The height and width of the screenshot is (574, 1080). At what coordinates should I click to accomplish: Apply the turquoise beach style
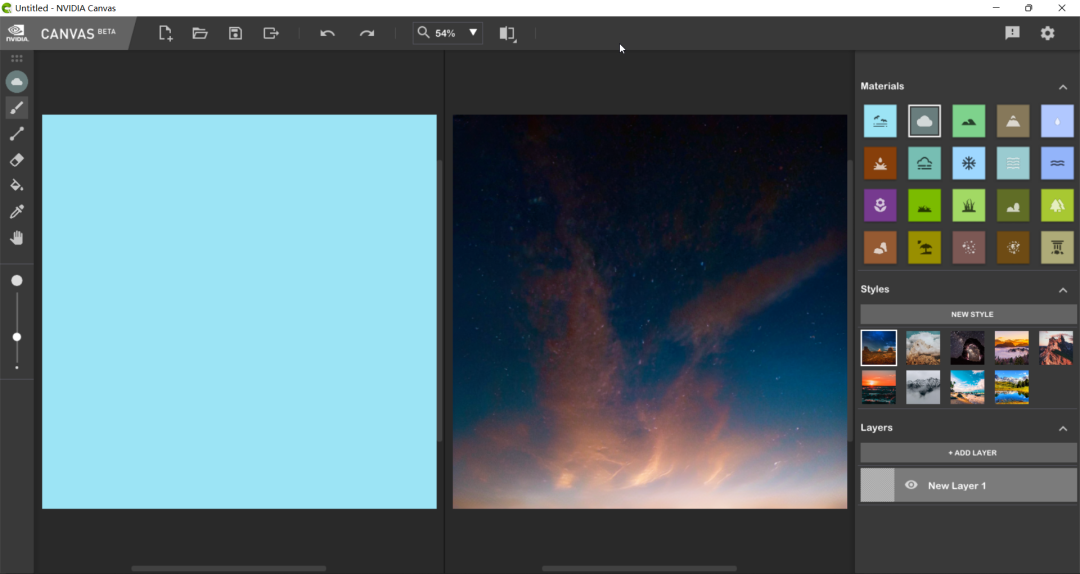coord(967,387)
